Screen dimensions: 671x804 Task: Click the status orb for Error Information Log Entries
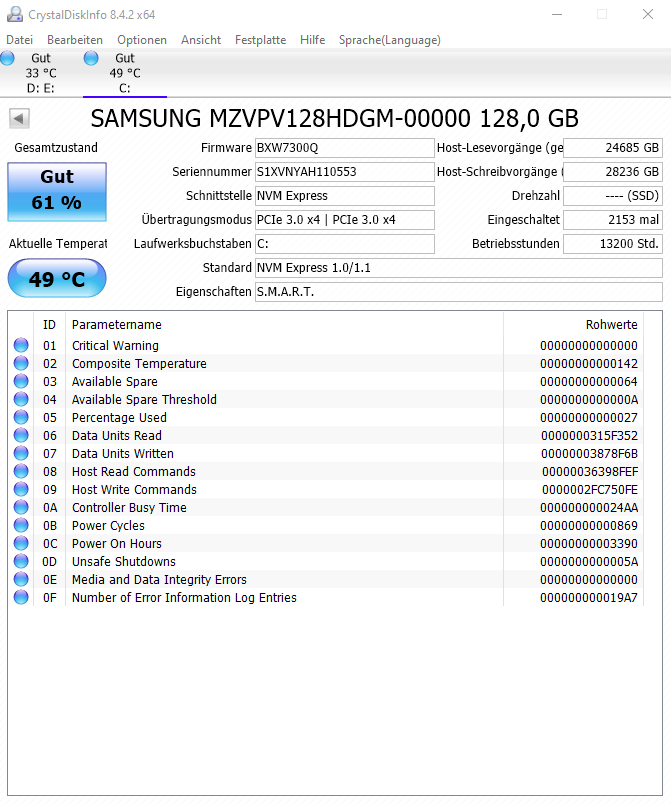point(21,597)
